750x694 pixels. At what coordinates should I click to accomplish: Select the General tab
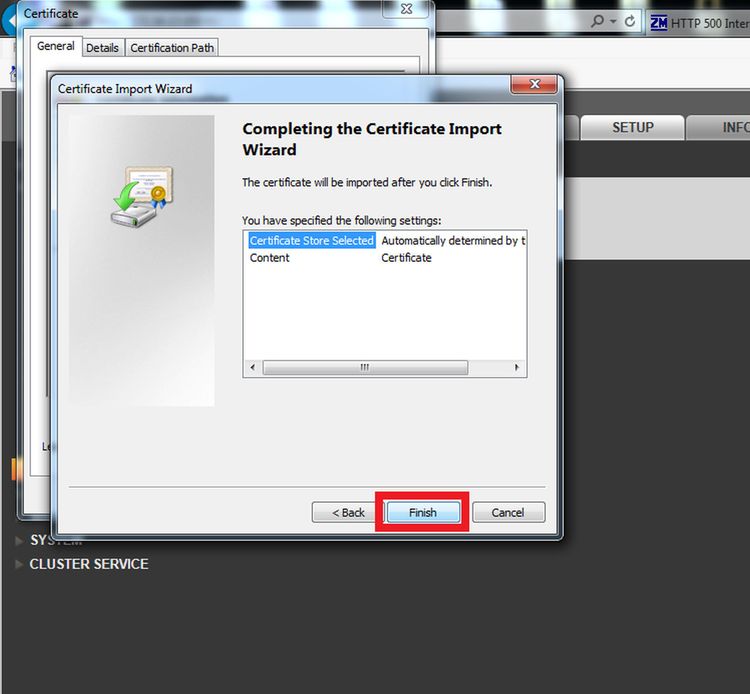pos(56,46)
